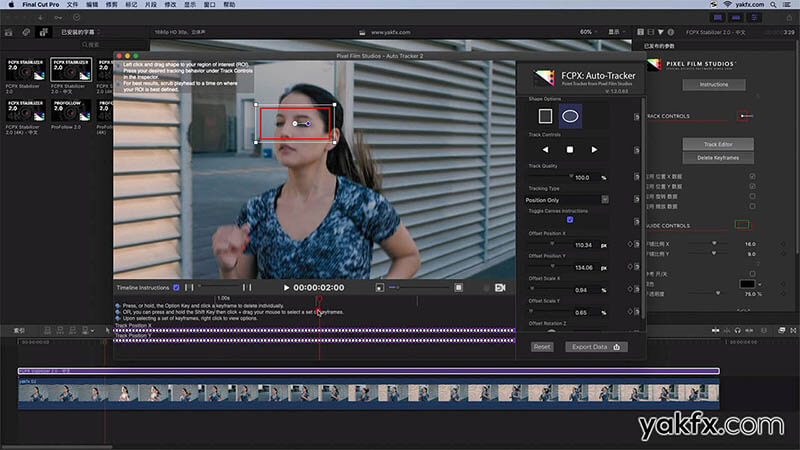Reset the Offset Position X parameter
Viewport: 800px width, 450px height.
[x=637, y=244]
